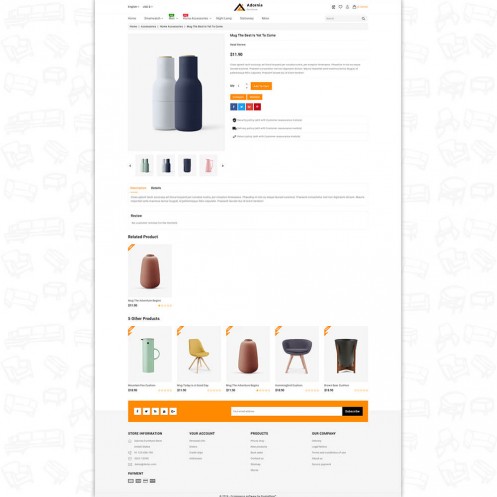Screen dimensions: 497x497
Task: Open Google Plus icon in newsletter bar
Action: pyautogui.click(x=173, y=411)
